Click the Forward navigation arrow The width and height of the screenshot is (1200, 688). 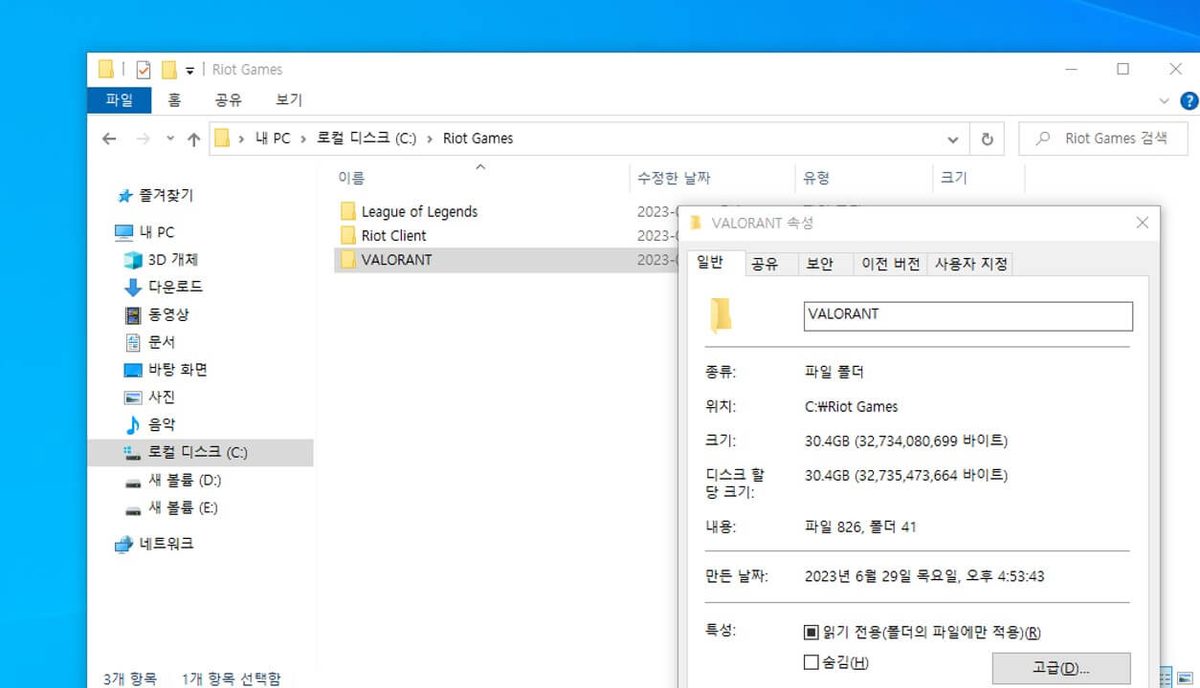tap(143, 139)
